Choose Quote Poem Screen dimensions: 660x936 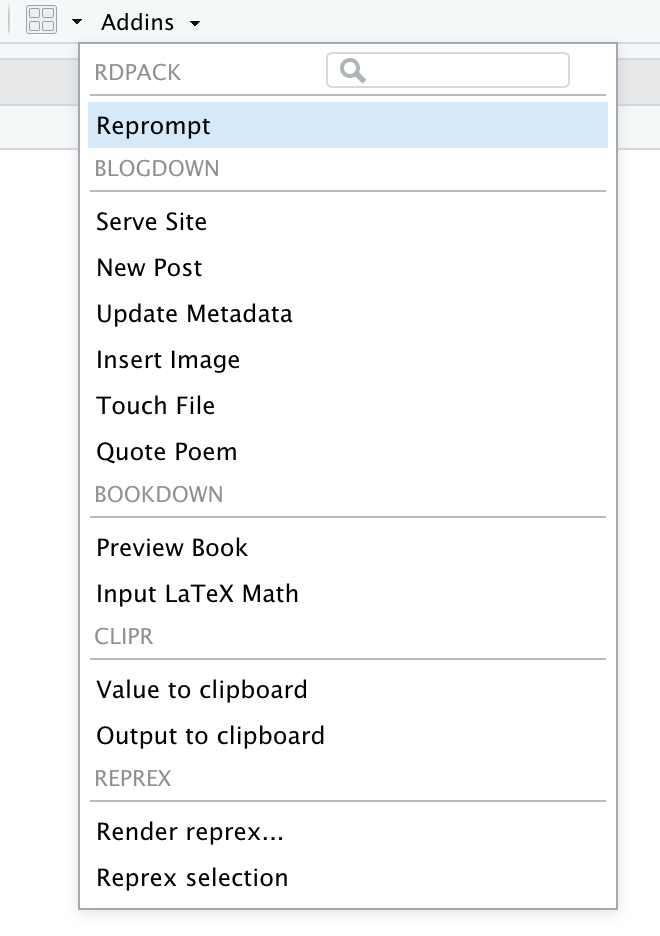(x=166, y=451)
